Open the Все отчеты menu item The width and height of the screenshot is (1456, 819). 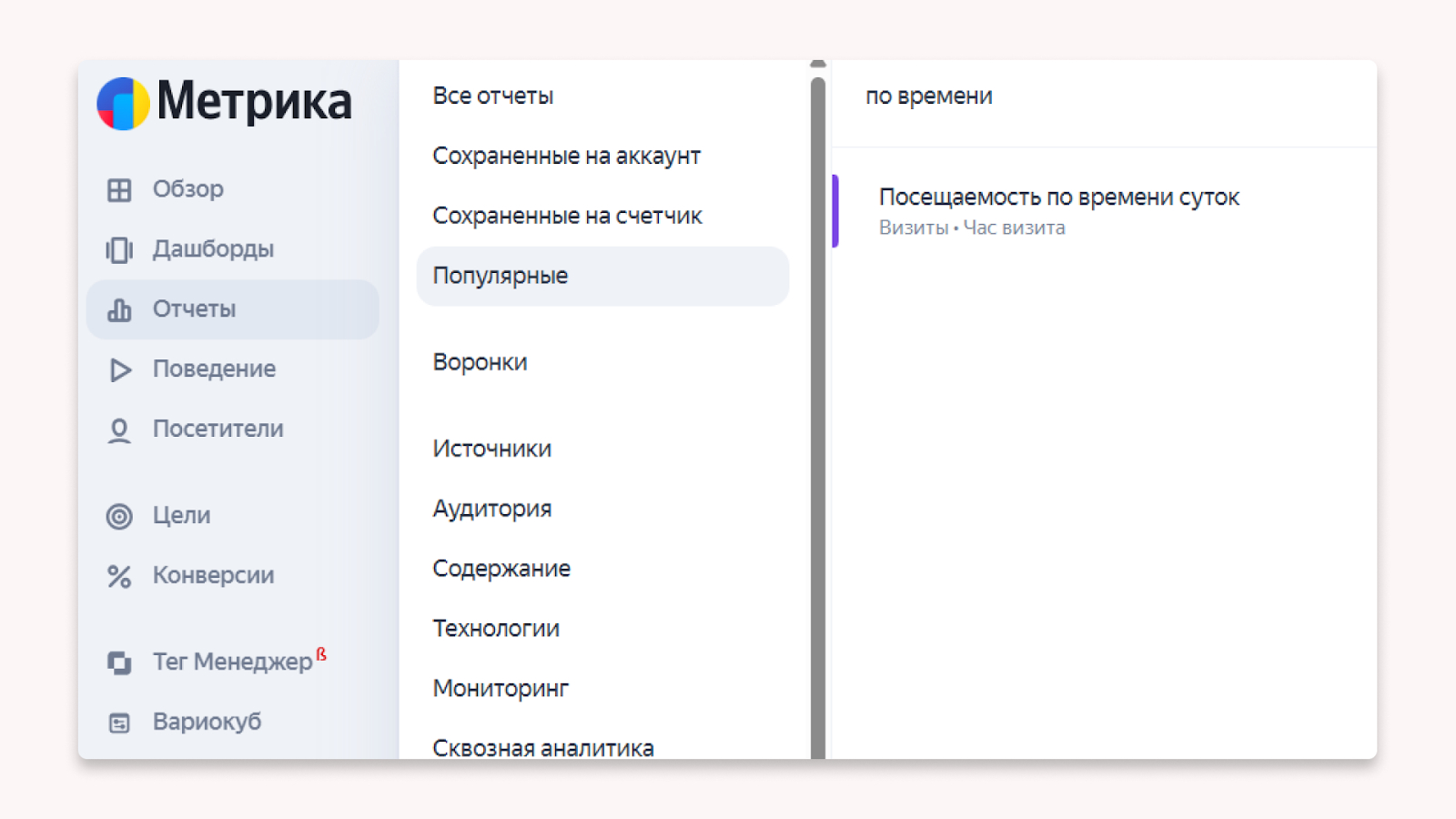tap(493, 96)
